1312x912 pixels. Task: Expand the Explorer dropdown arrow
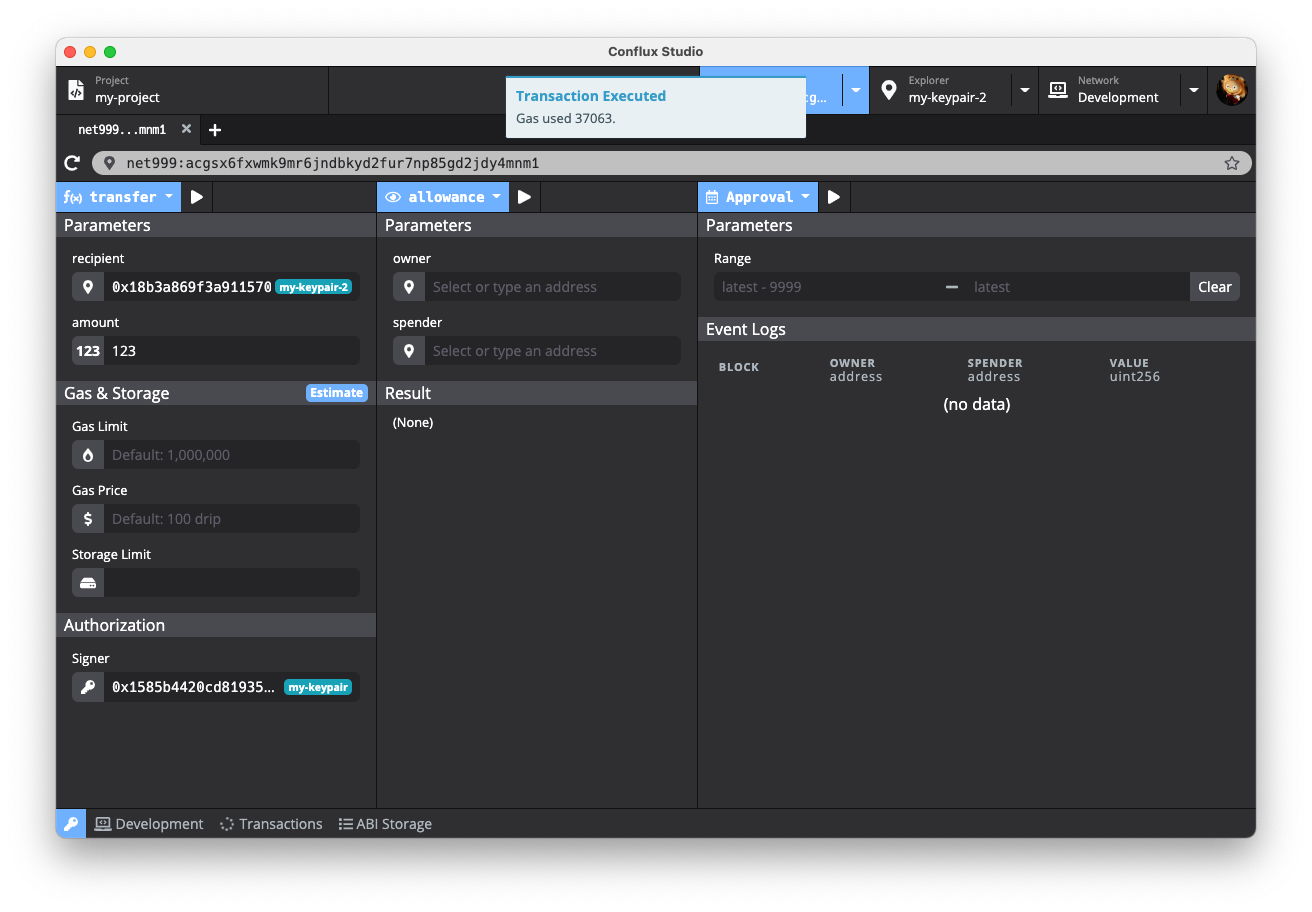[1025, 90]
